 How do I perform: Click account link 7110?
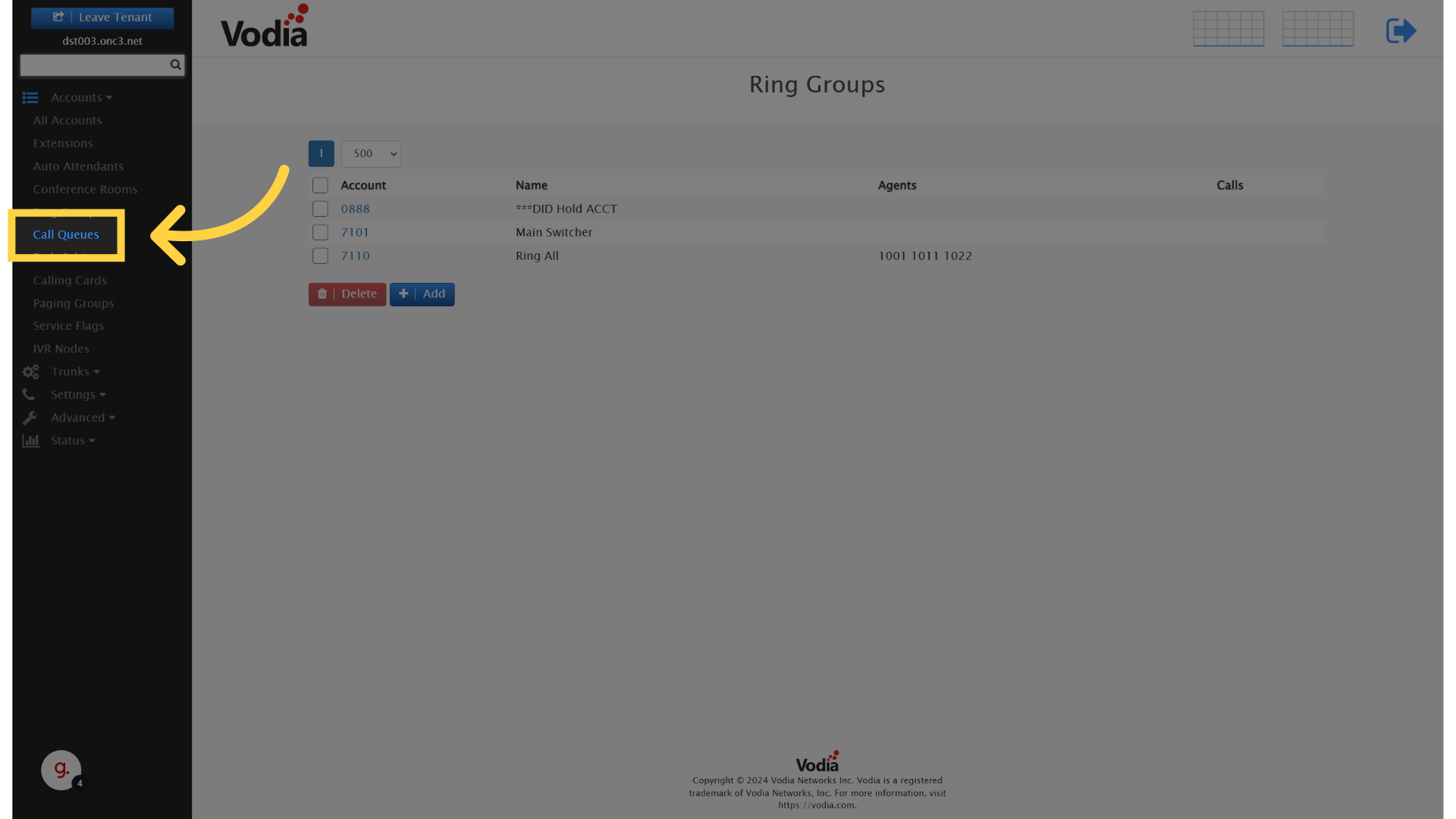pyautogui.click(x=355, y=255)
